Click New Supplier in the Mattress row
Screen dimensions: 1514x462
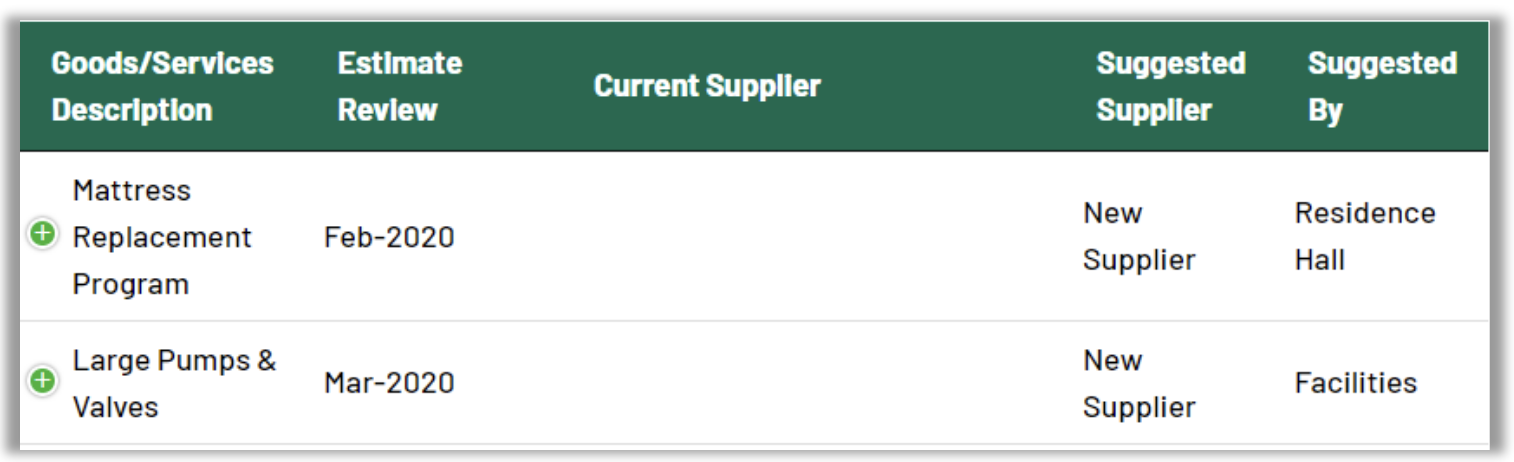[1139, 237]
